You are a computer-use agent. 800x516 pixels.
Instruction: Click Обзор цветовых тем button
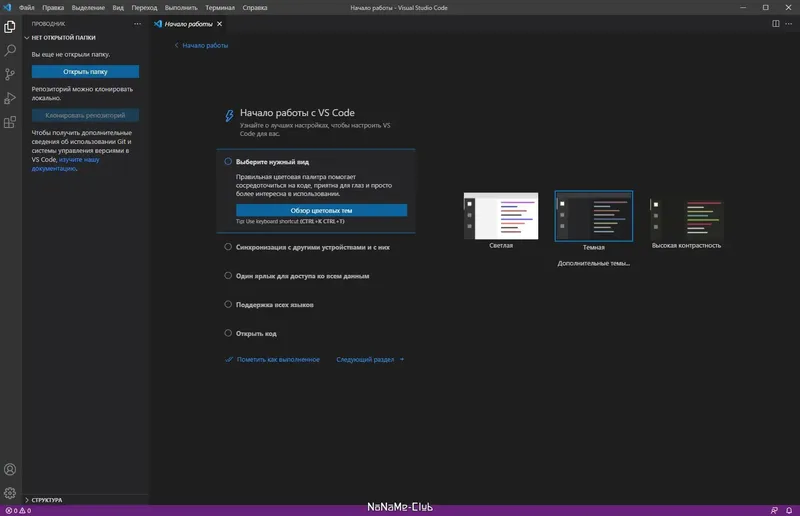pyautogui.click(x=321, y=210)
